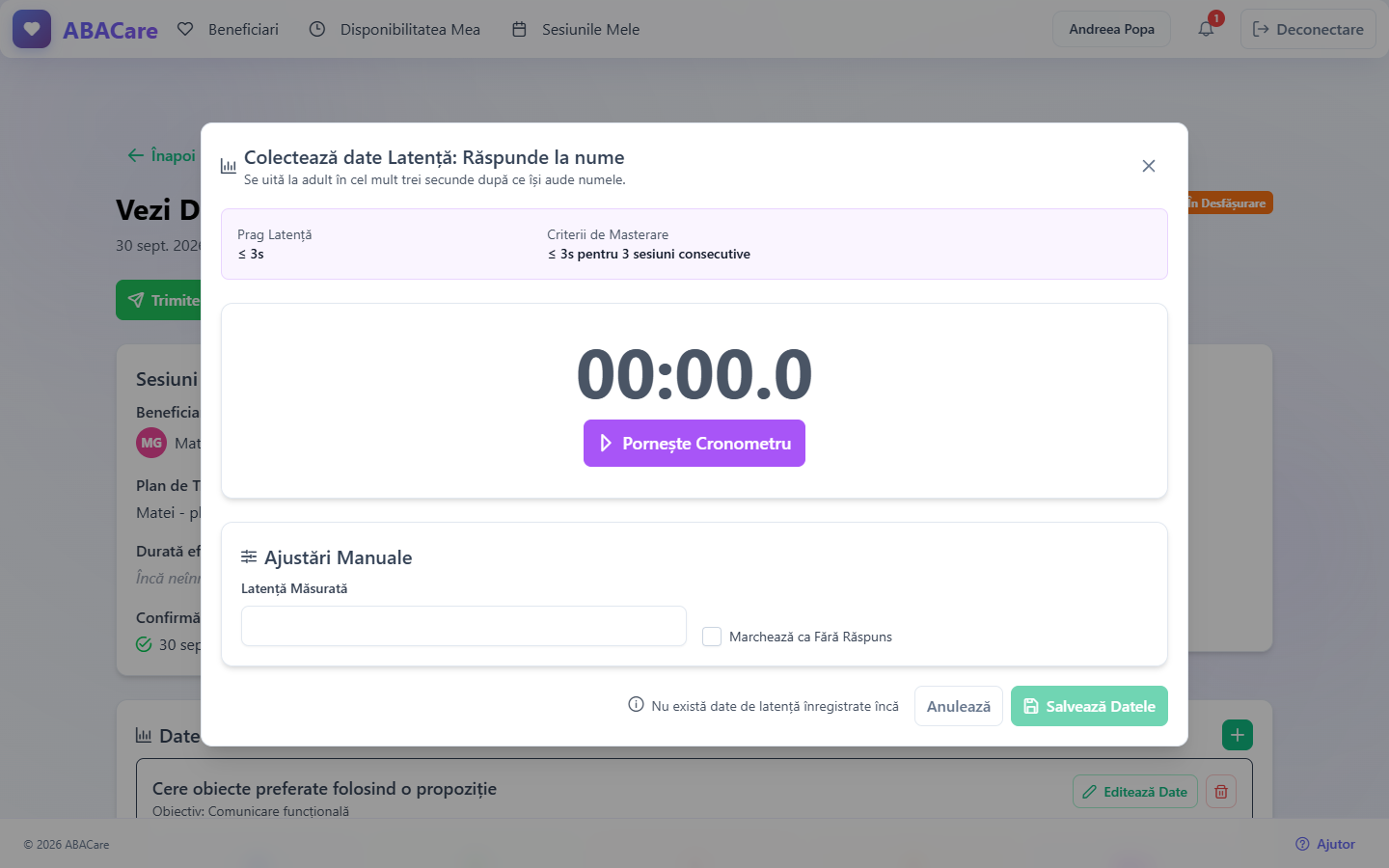The height and width of the screenshot is (868, 1389).
Task: Click the Prag Latență label
Action: [275, 234]
